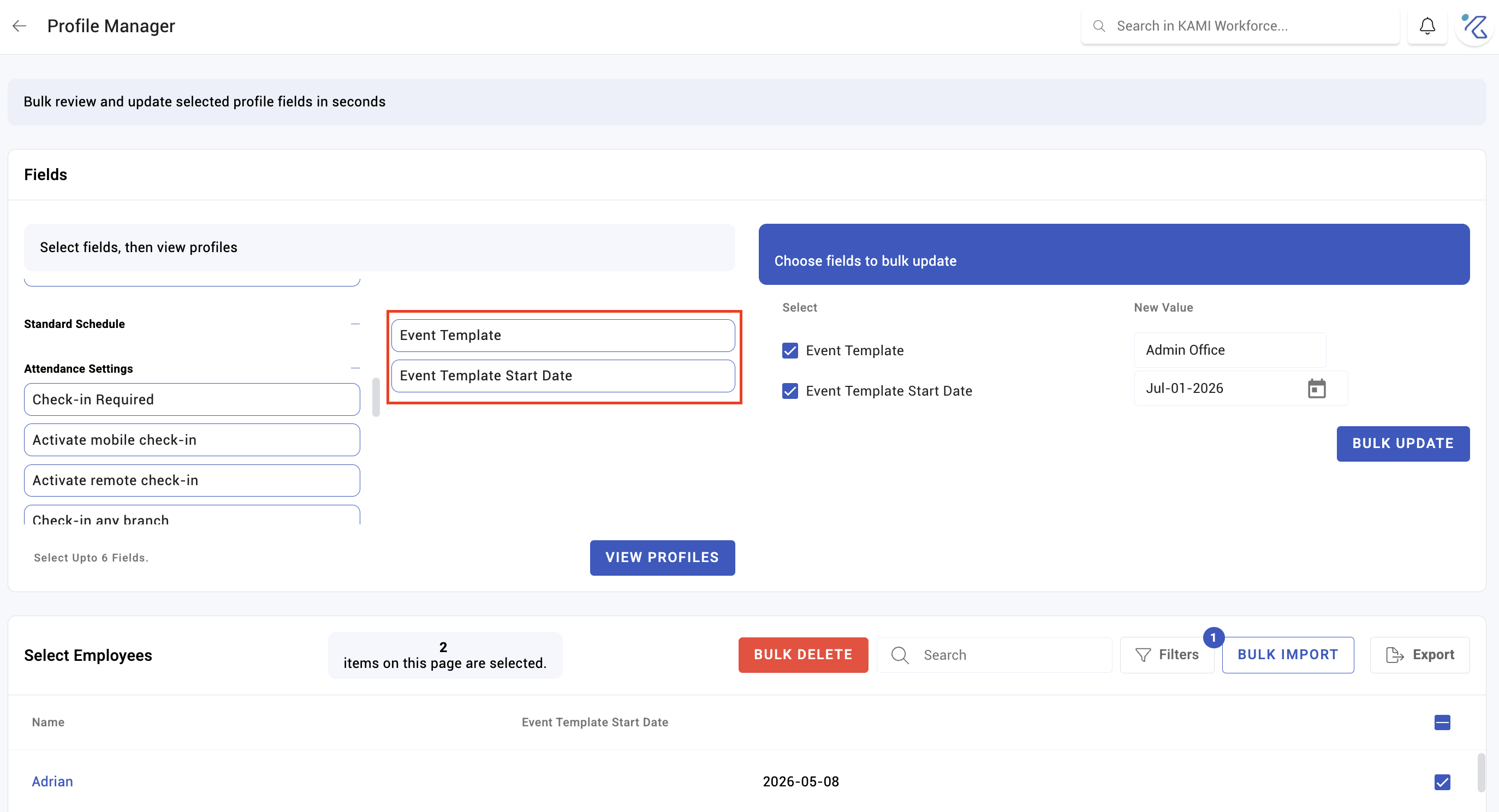Focus the employee Search field
This screenshot has width=1499, height=812.
coord(994,655)
